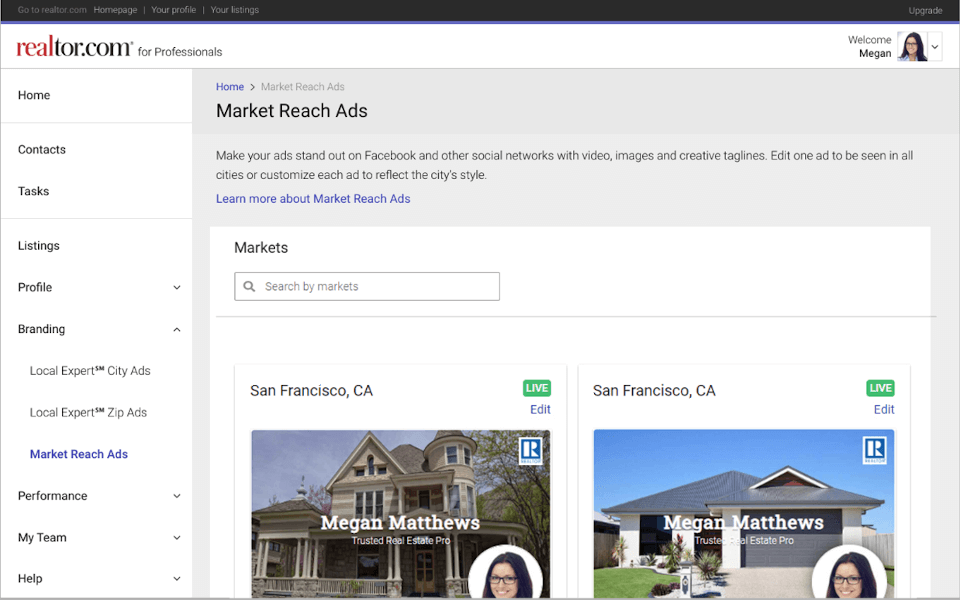Click the Victorian house ad image
Viewport: 960px width, 600px height.
pos(400,514)
